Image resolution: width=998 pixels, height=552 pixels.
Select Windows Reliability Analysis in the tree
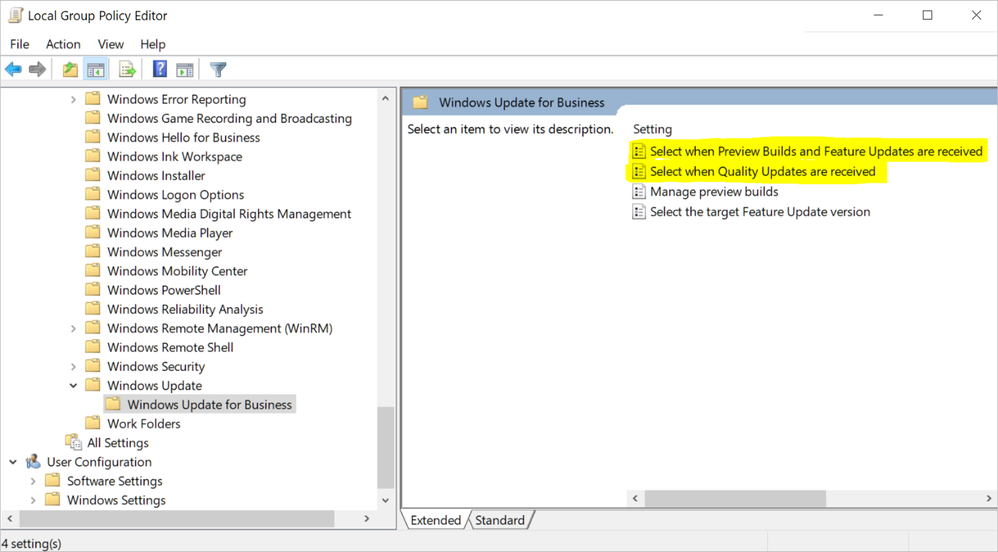(185, 309)
